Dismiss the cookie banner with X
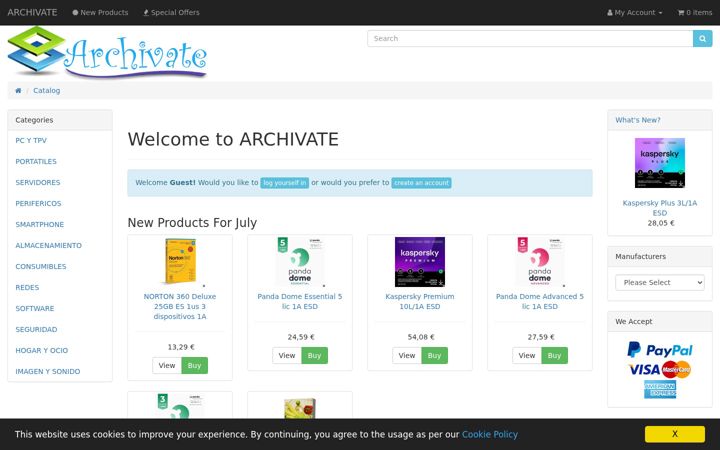 675,434
